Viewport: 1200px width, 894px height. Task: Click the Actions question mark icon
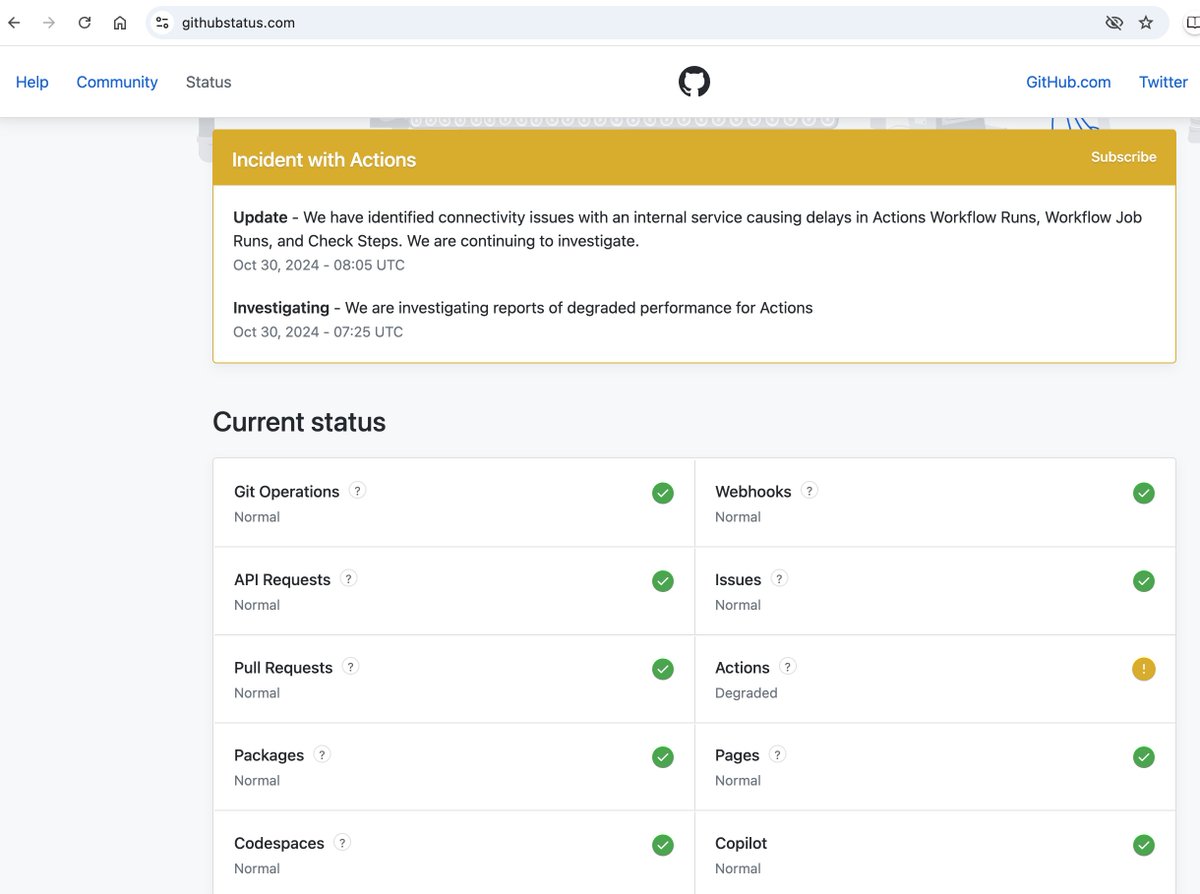[x=787, y=666]
